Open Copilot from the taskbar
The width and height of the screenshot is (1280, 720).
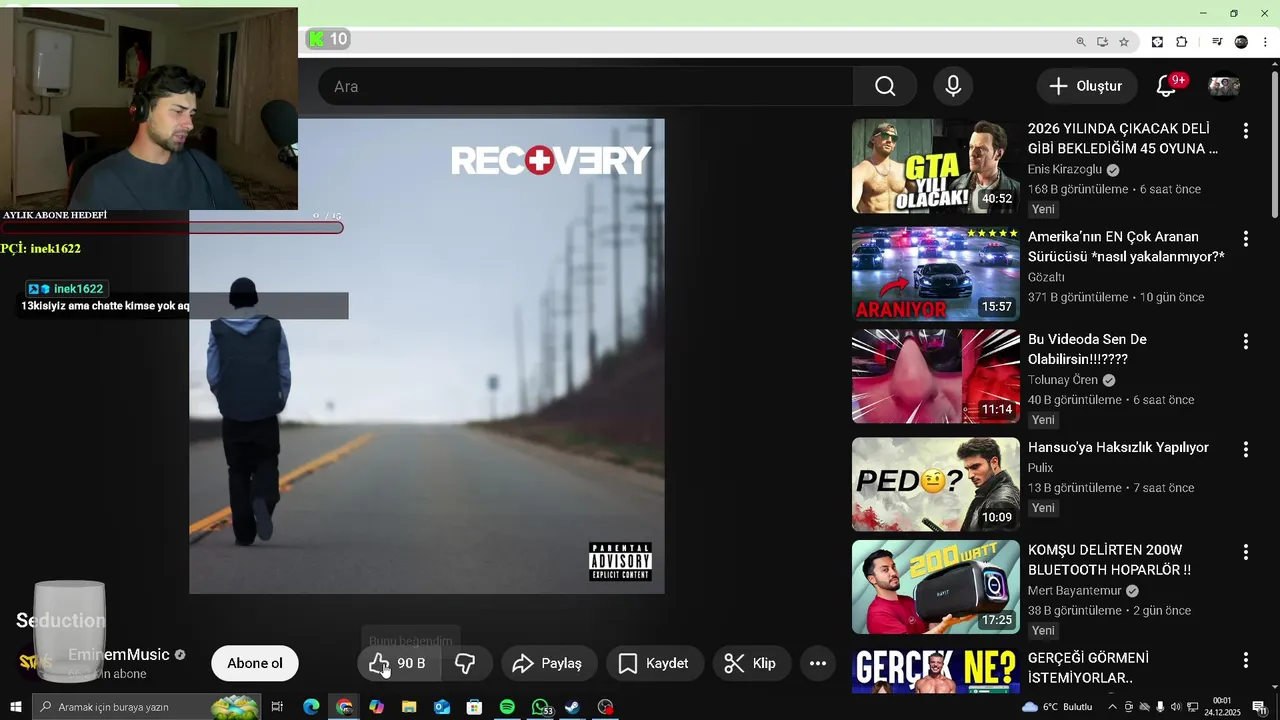tap(376, 707)
